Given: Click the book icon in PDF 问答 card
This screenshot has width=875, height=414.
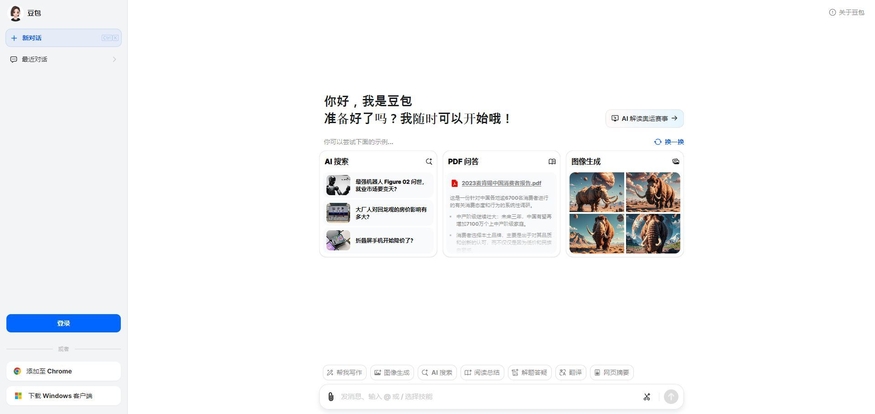Looking at the screenshot, I should (552, 161).
